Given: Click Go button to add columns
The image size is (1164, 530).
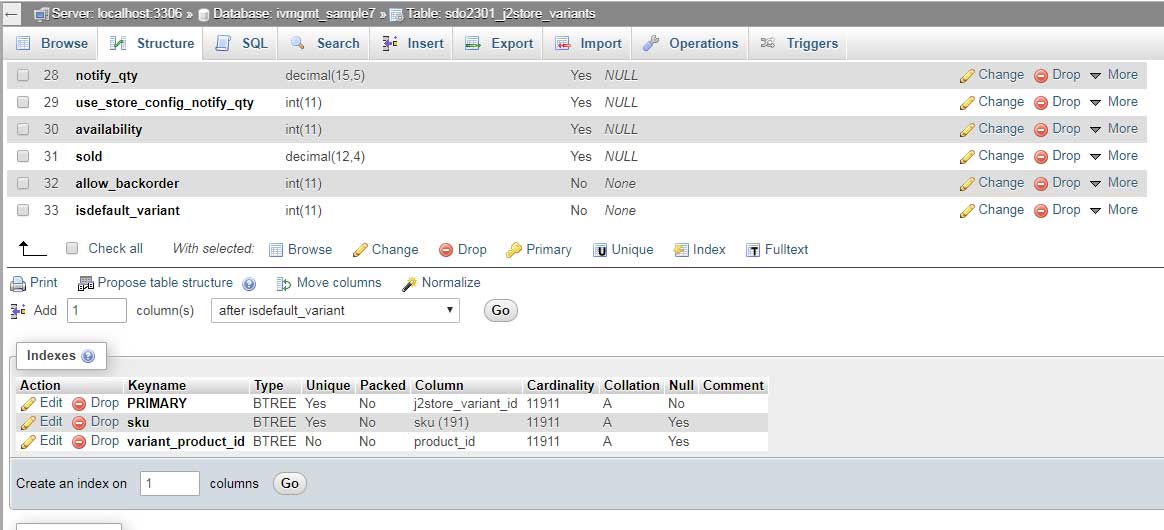Looking at the screenshot, I should click(500, 310).
